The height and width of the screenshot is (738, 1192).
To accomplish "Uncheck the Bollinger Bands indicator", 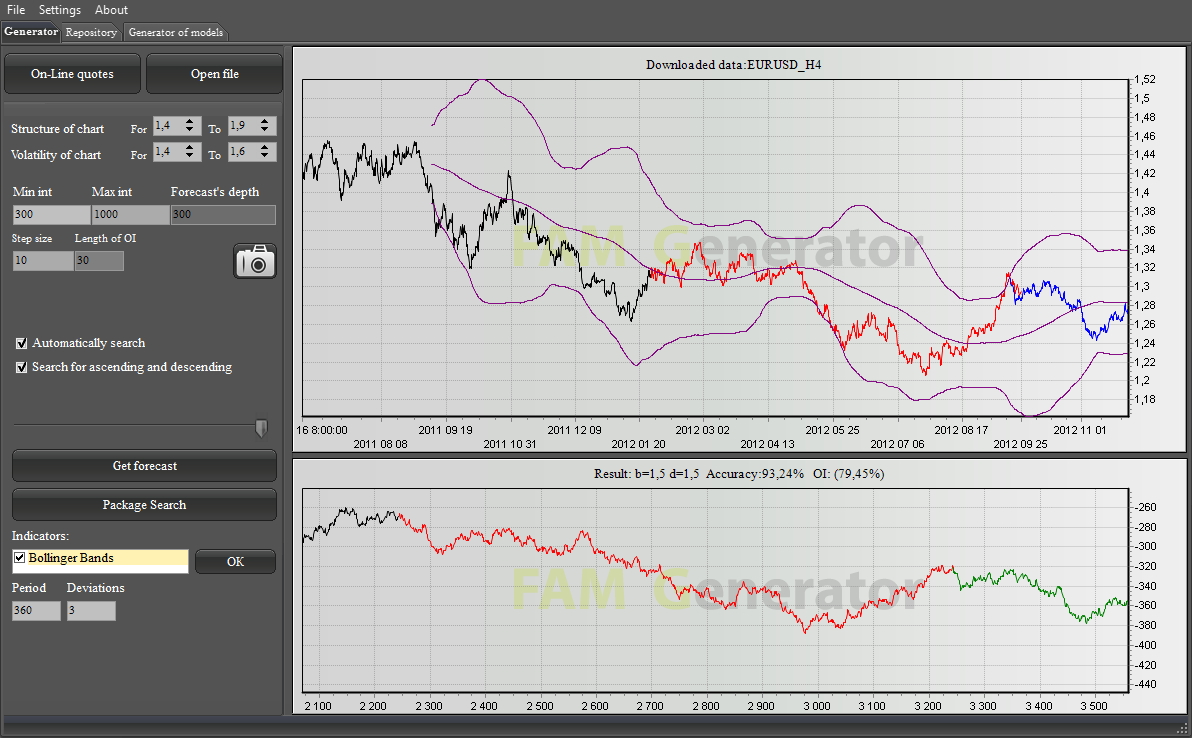I will 20,558.
